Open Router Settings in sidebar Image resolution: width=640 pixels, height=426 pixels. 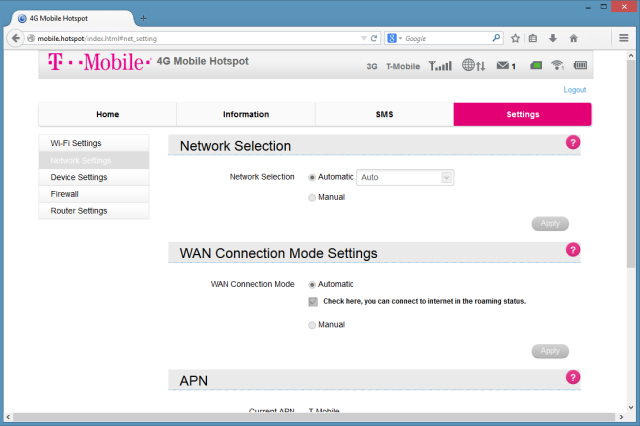[94, 211]
